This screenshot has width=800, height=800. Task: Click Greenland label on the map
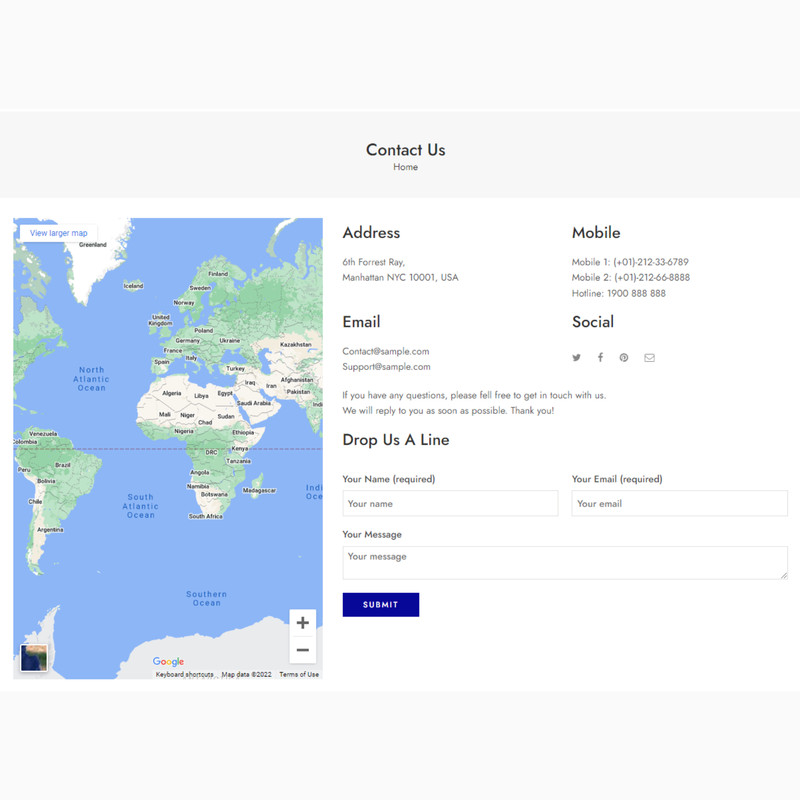(93, 244)
